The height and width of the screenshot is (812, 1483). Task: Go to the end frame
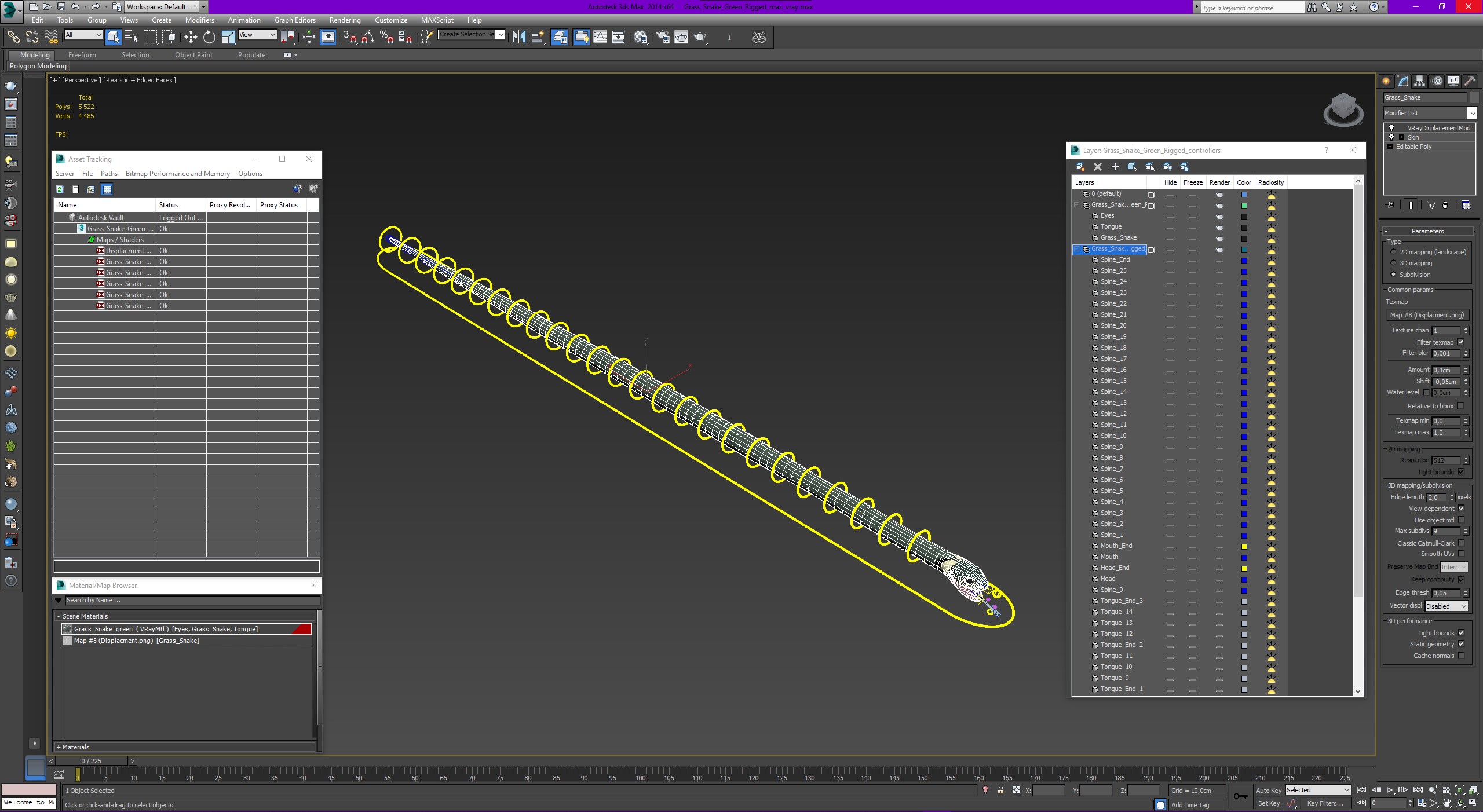[1418, 790]
